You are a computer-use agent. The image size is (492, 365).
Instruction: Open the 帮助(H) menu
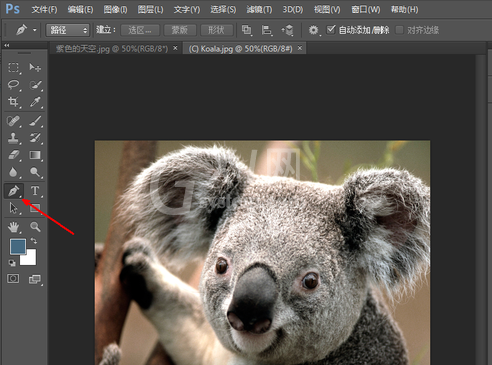404,9
